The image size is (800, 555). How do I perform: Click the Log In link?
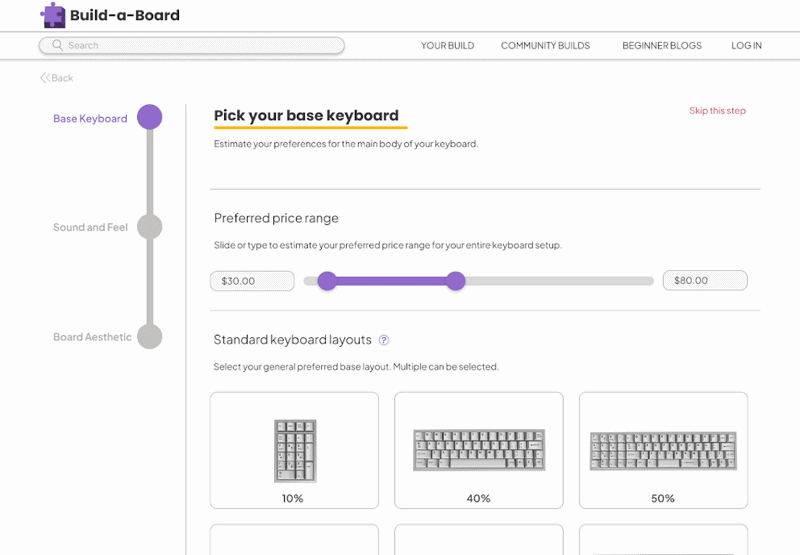coord(746,46)
